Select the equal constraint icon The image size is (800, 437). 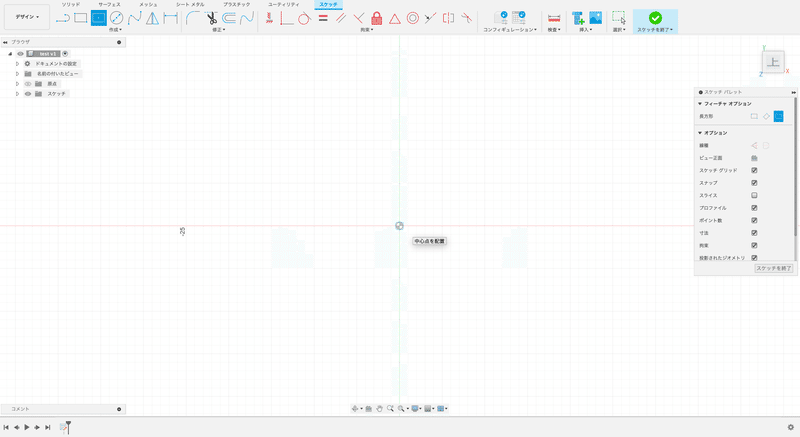[323, 18]
